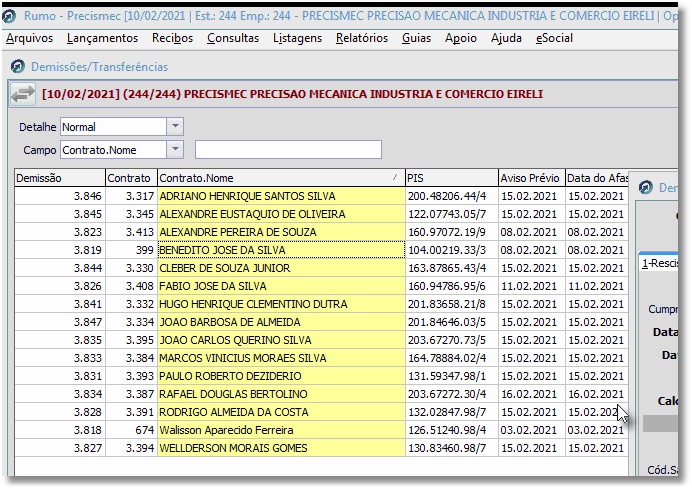The height and width of the screenshot is (490, 692).
Task: Click the Rumo application logo icon in title bar
Action: [9, 16]
